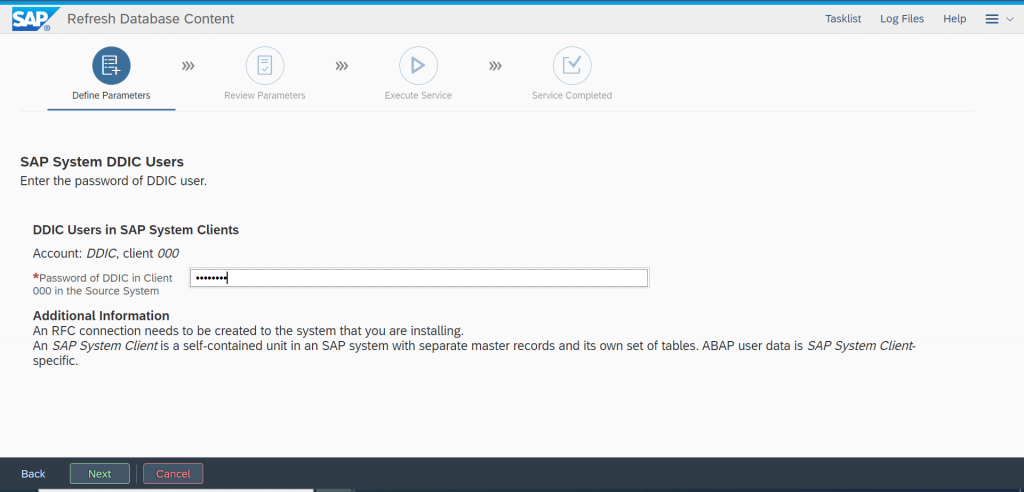1024x492 pixels.
Task: Click the Additional Information heading
Action: (x=101, y=316)
